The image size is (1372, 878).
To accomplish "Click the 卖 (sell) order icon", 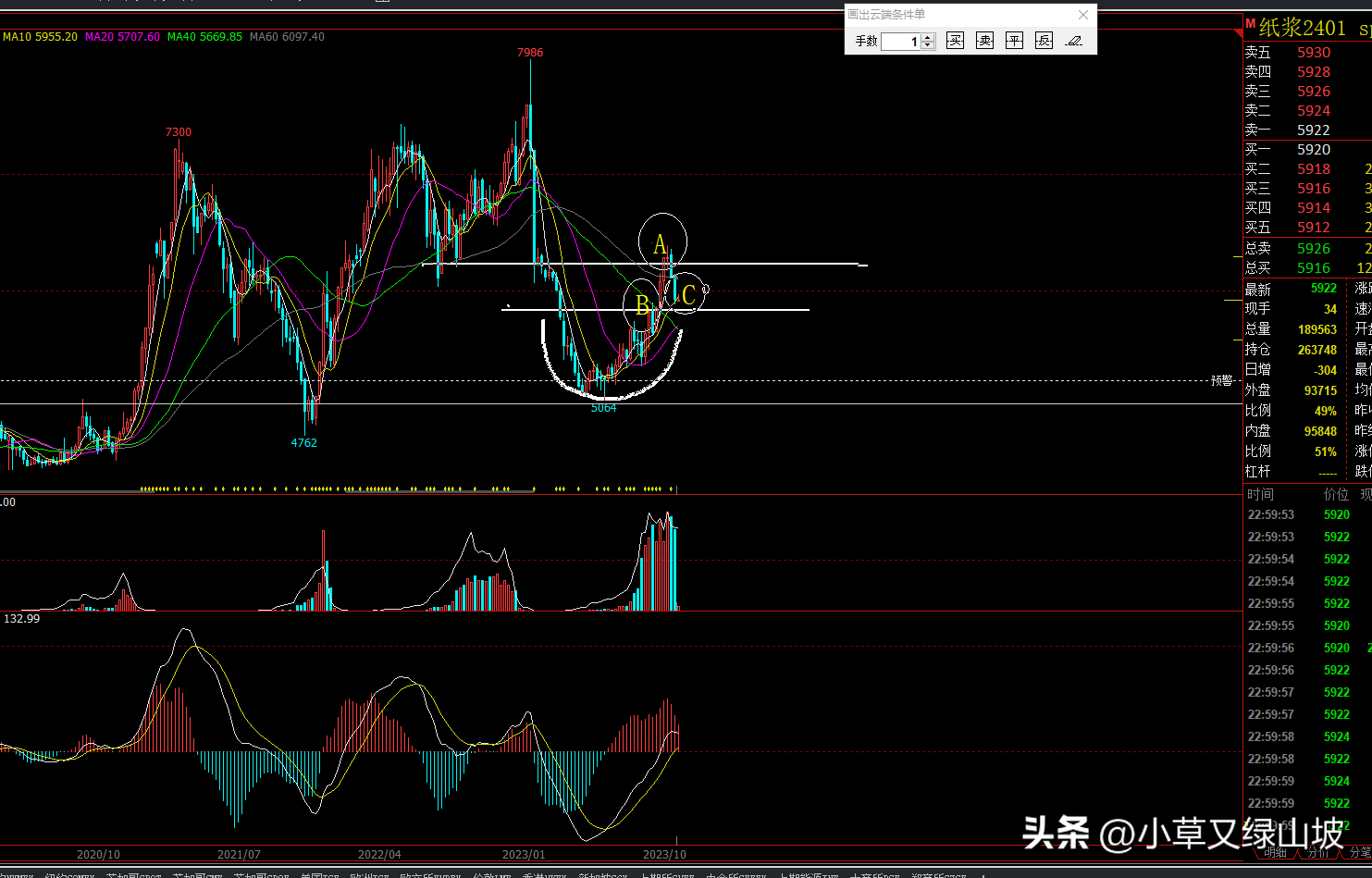I will point(985,41).
